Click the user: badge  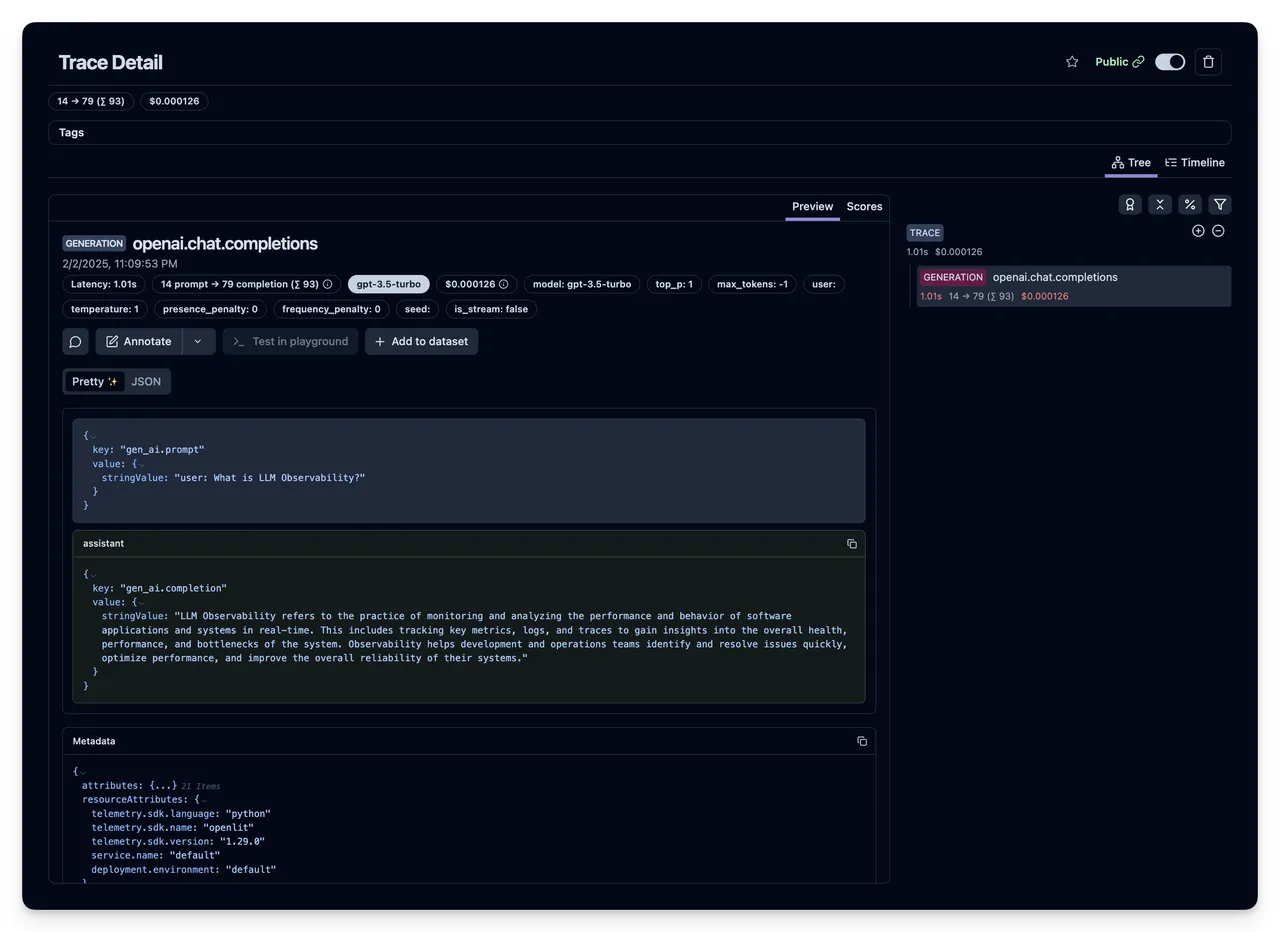click(x=824, y=284)
